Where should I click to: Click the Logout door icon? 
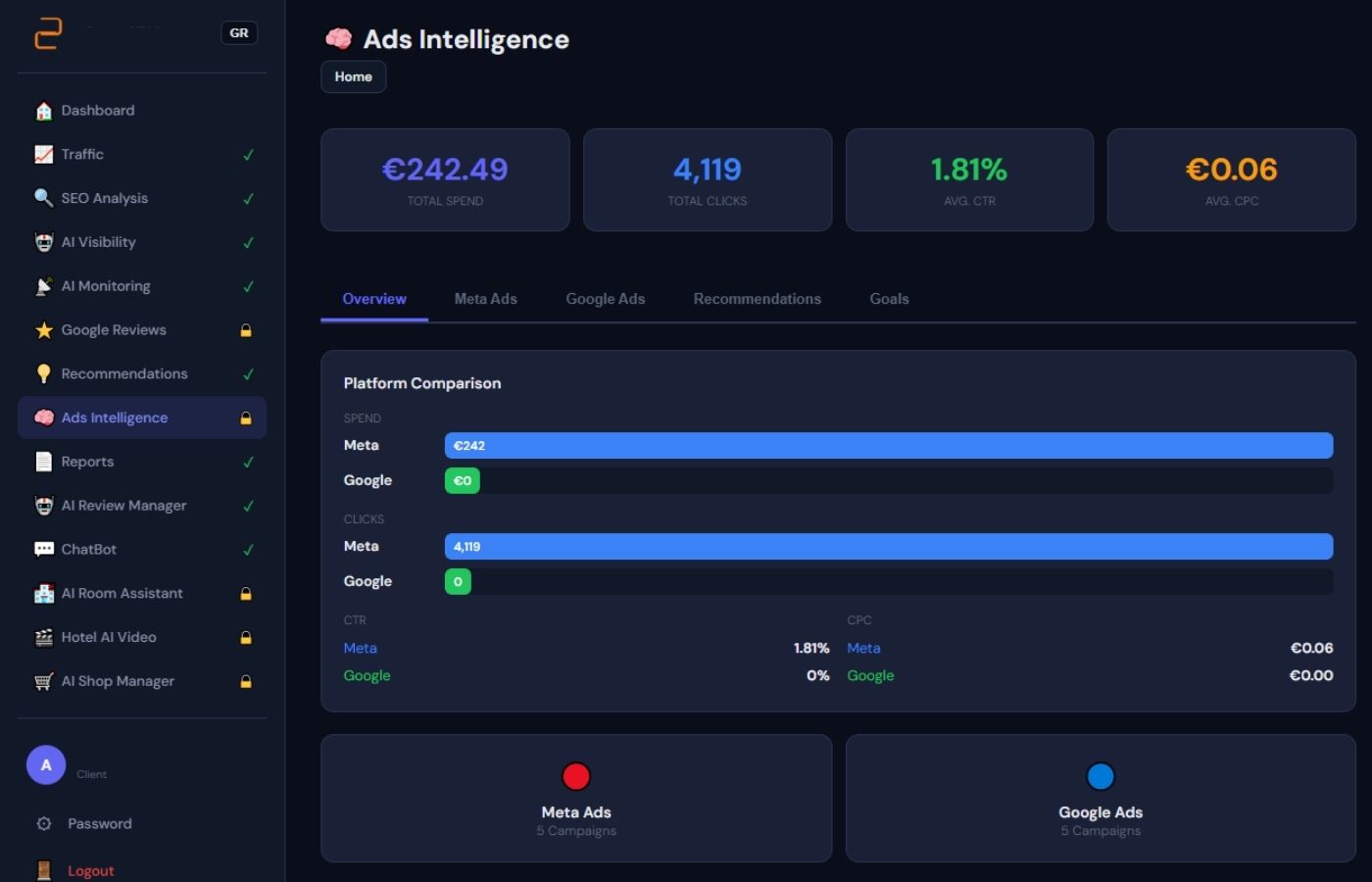tap(44, 870)
